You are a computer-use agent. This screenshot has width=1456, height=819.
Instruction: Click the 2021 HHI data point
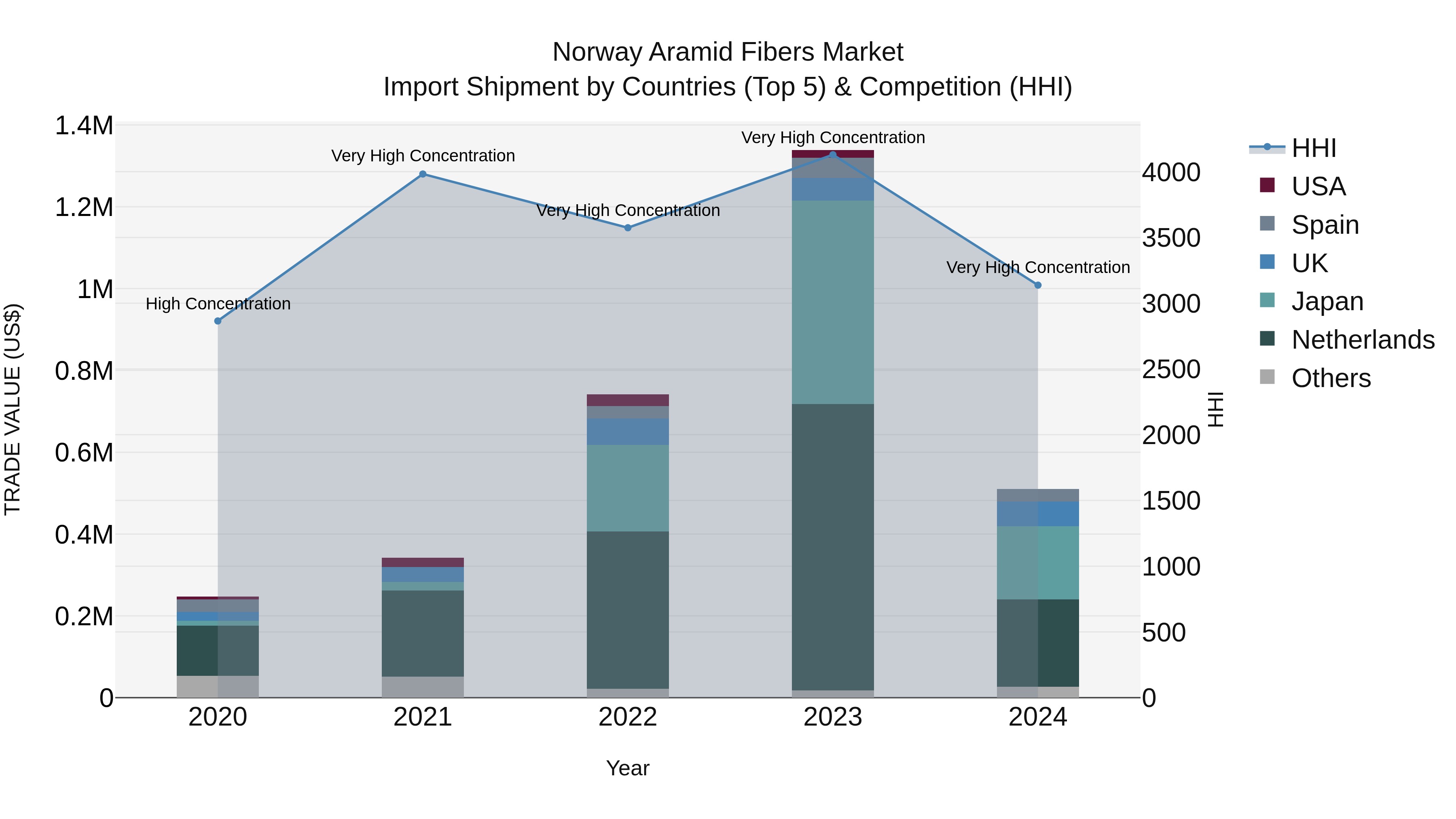[x=423, y=174]
